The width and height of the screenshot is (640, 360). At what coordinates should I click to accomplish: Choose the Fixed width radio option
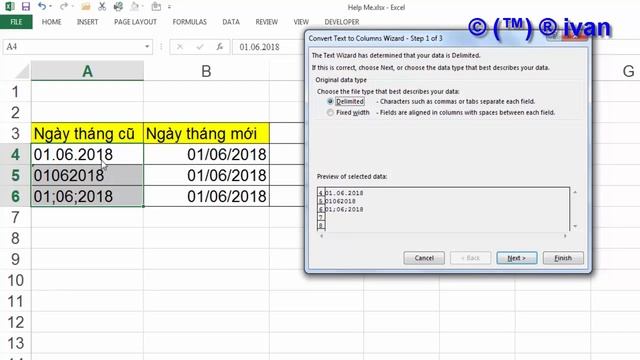(330, 112)
